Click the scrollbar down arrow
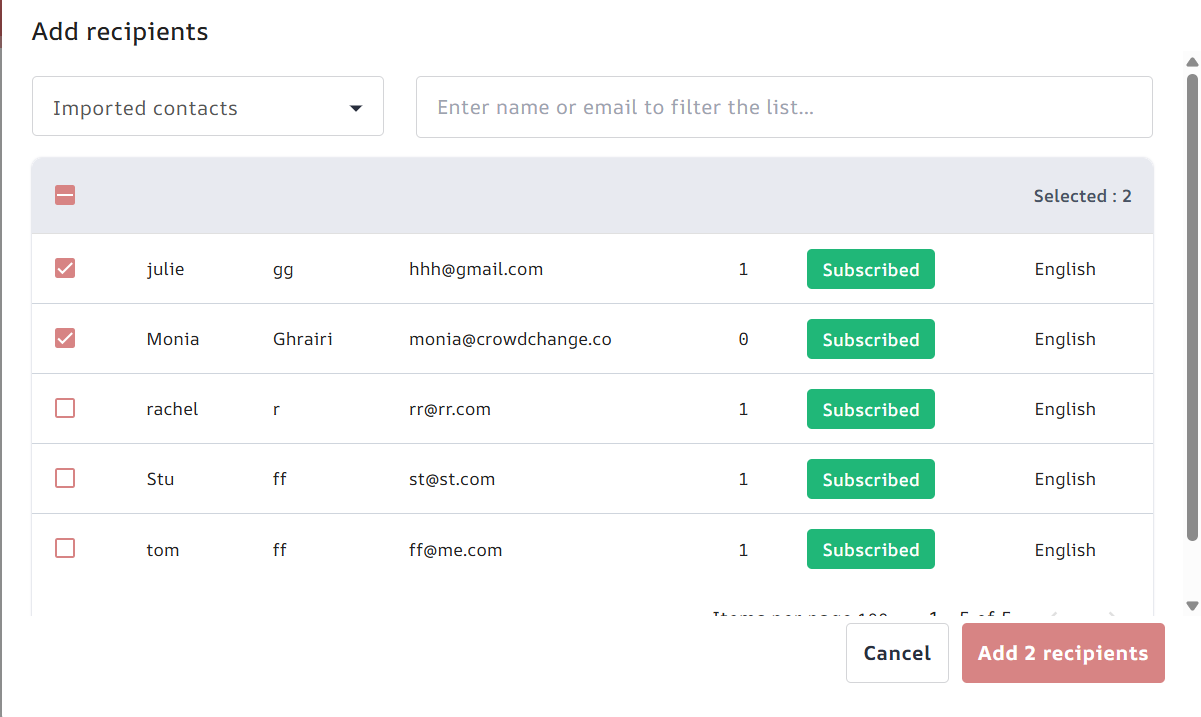 1192,606
